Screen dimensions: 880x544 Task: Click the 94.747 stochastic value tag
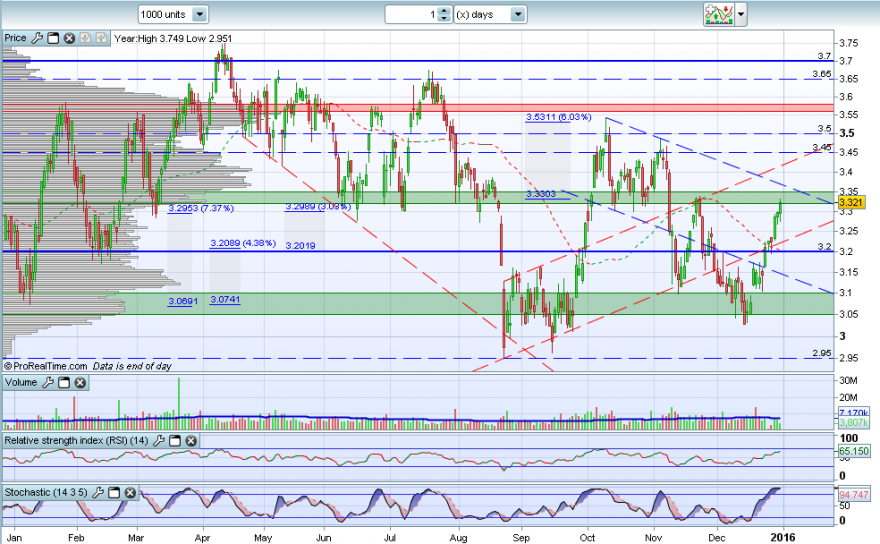(x=854, y=495)
